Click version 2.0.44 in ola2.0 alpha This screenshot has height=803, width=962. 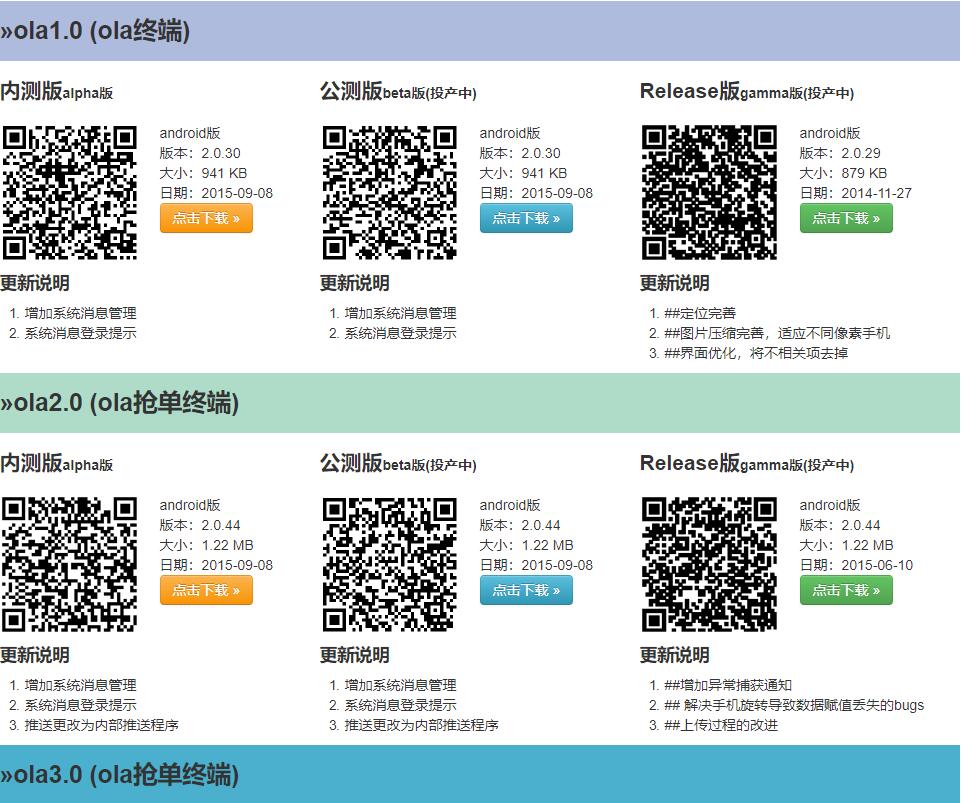(200, 526)
